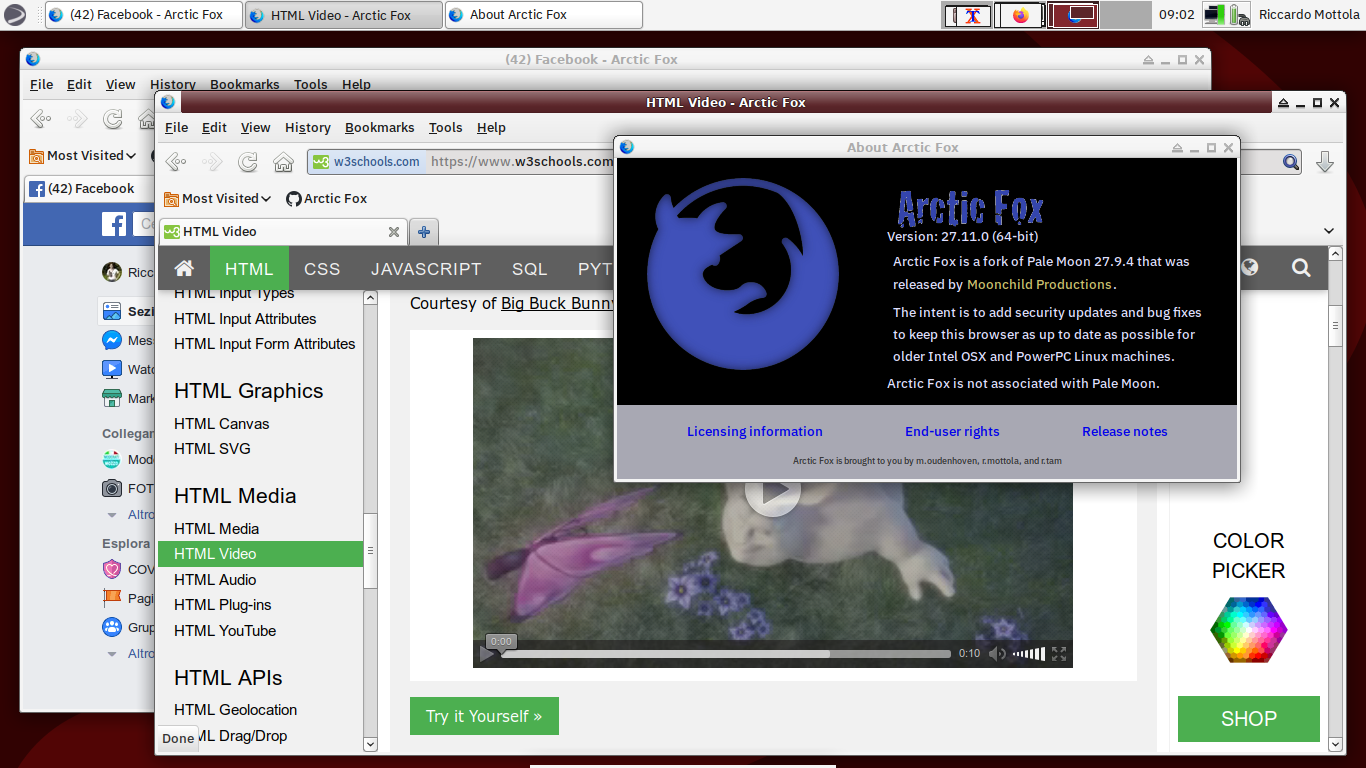This screenshot has width=1366, height=768.
Task: Reload the Facebook window page
Action: [x=113, y=119]
